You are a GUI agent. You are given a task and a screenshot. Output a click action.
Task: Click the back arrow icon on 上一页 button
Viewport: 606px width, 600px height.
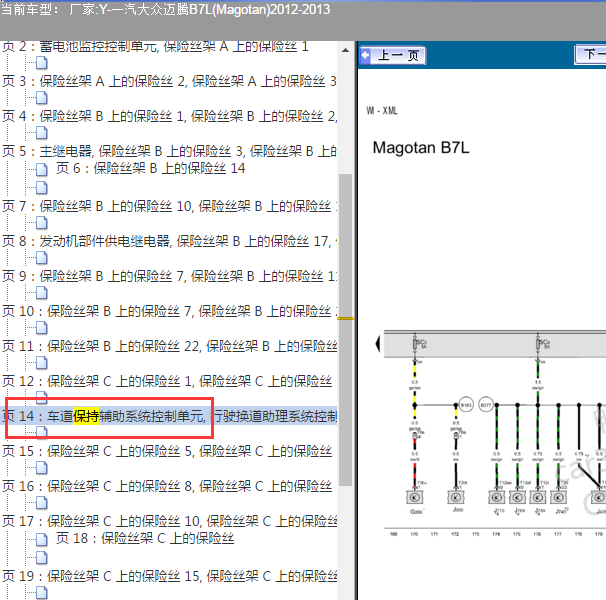click(365, 55)
